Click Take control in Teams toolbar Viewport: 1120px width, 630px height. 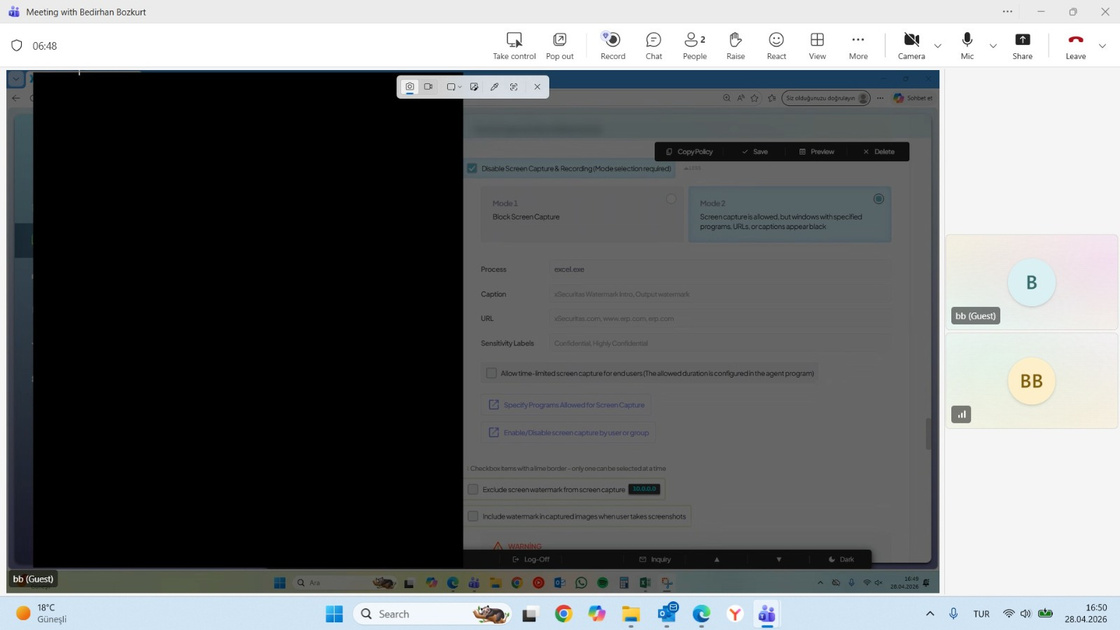click(x=514, y=46)
